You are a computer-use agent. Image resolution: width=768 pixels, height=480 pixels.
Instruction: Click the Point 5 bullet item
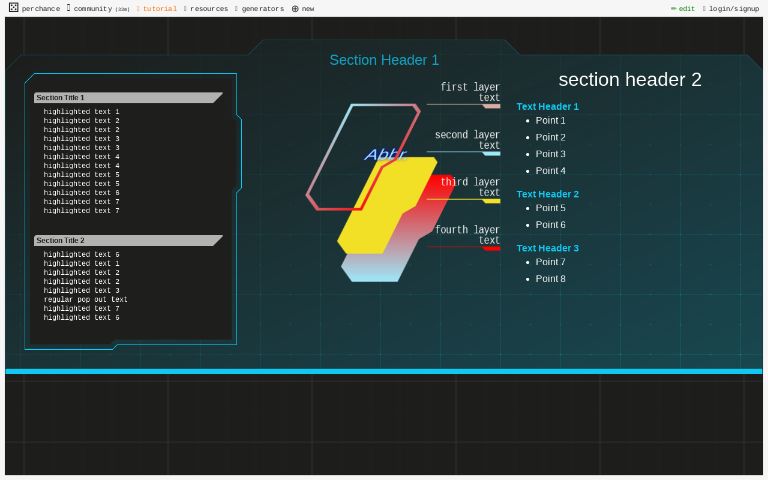[550, 208]
